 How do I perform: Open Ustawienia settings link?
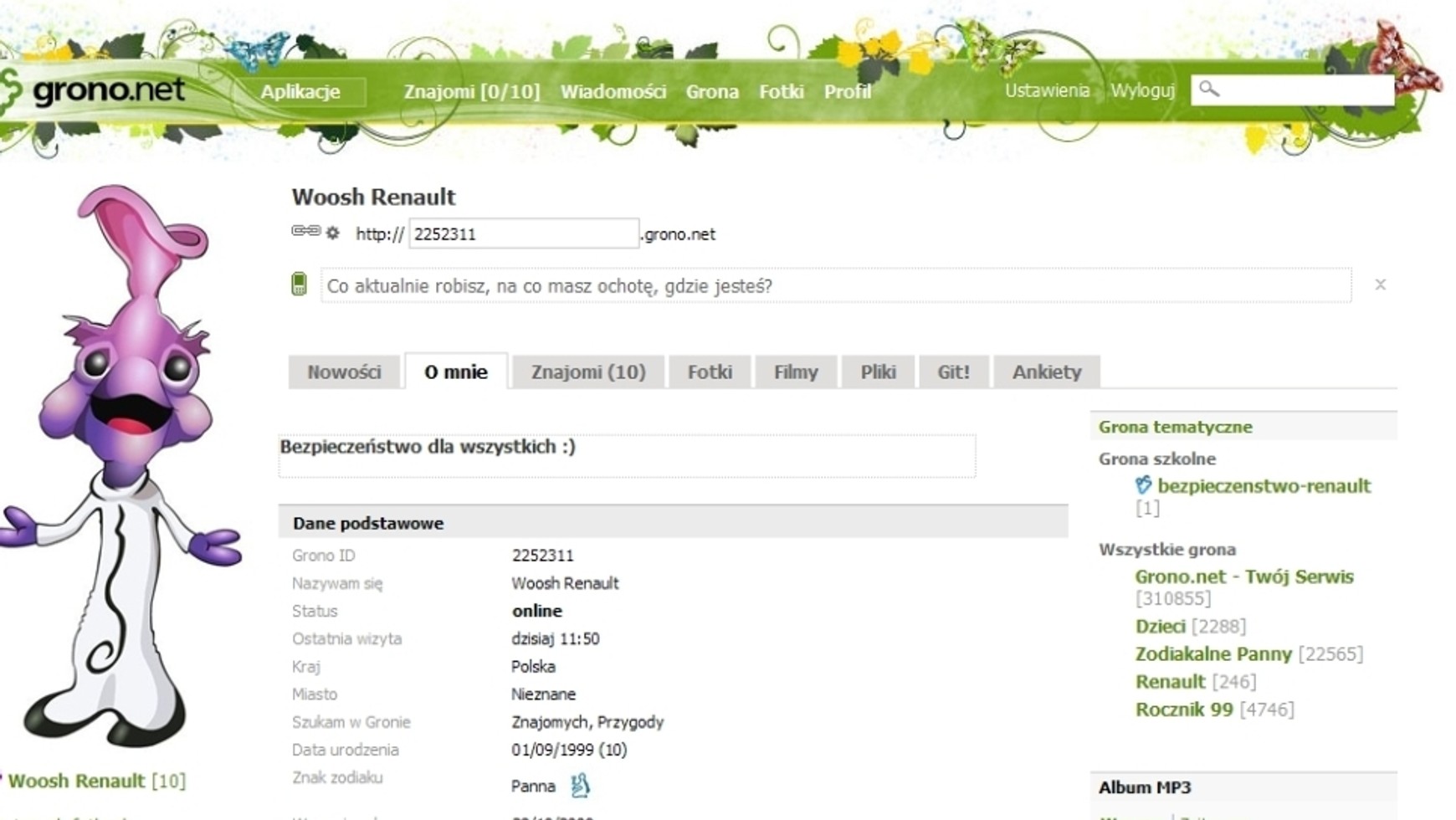point(1047,90)
